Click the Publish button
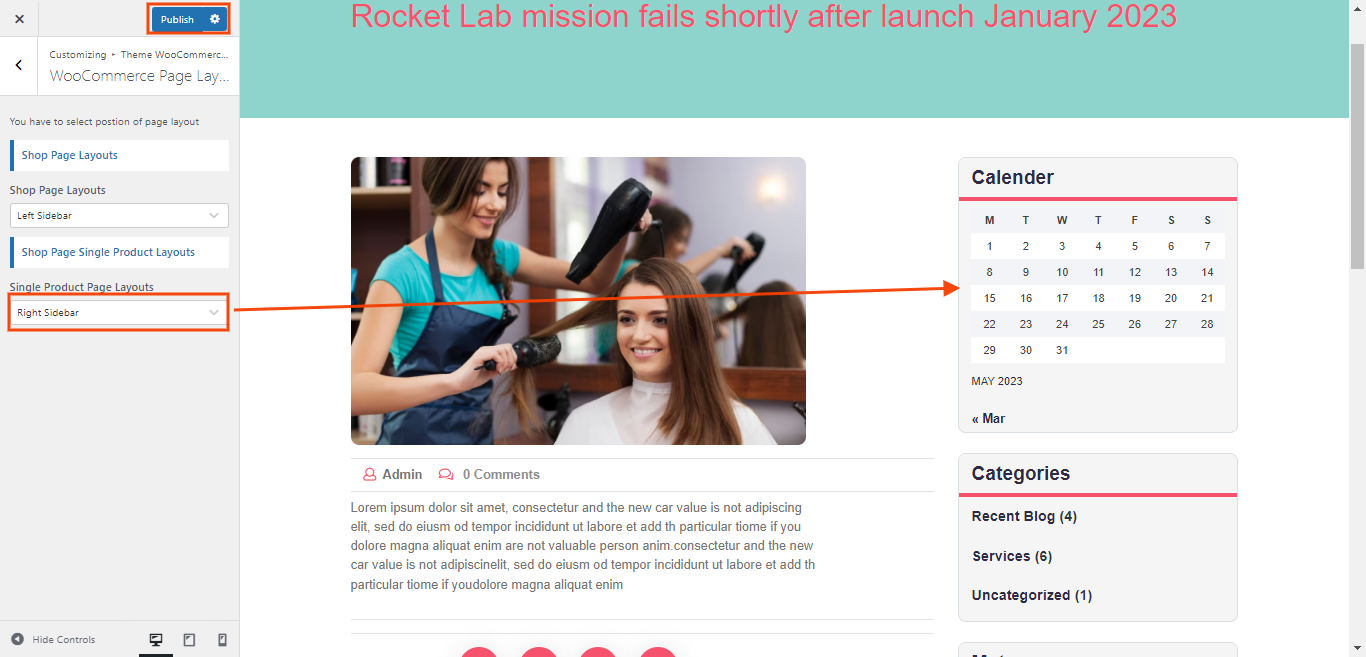 (x=178, y=19)
